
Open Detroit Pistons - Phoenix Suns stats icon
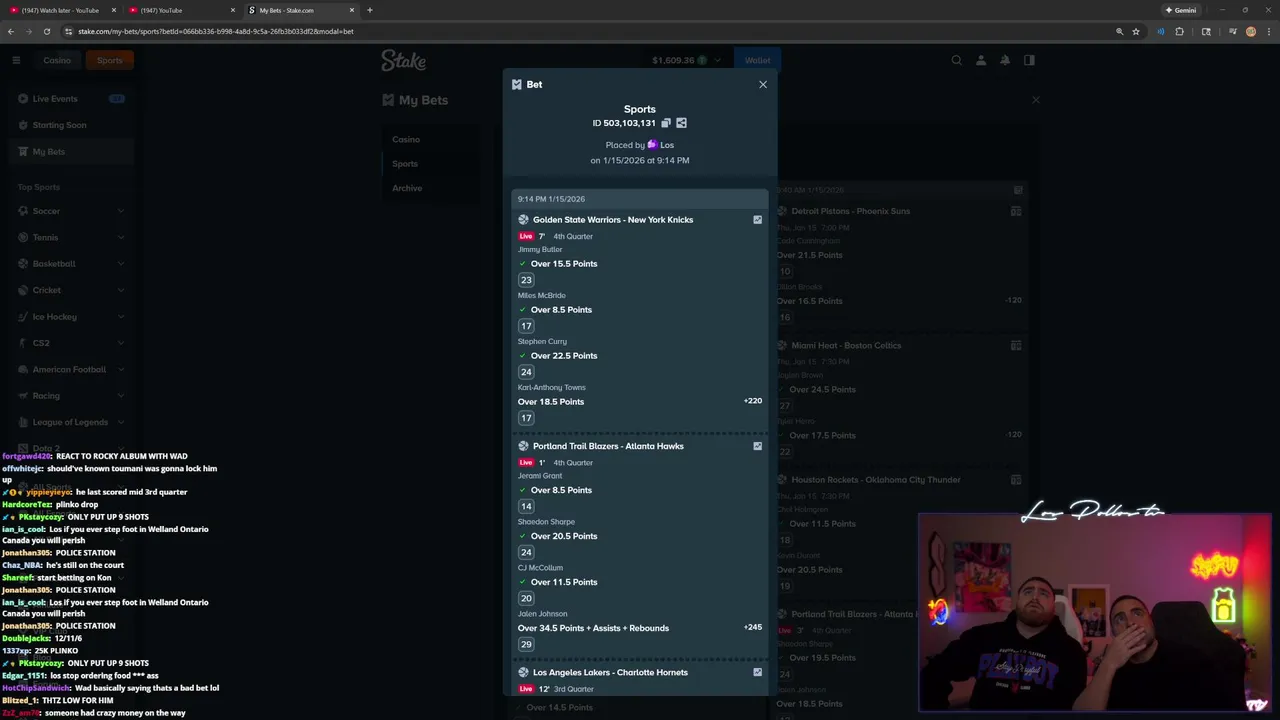[x=1016, y=211]
